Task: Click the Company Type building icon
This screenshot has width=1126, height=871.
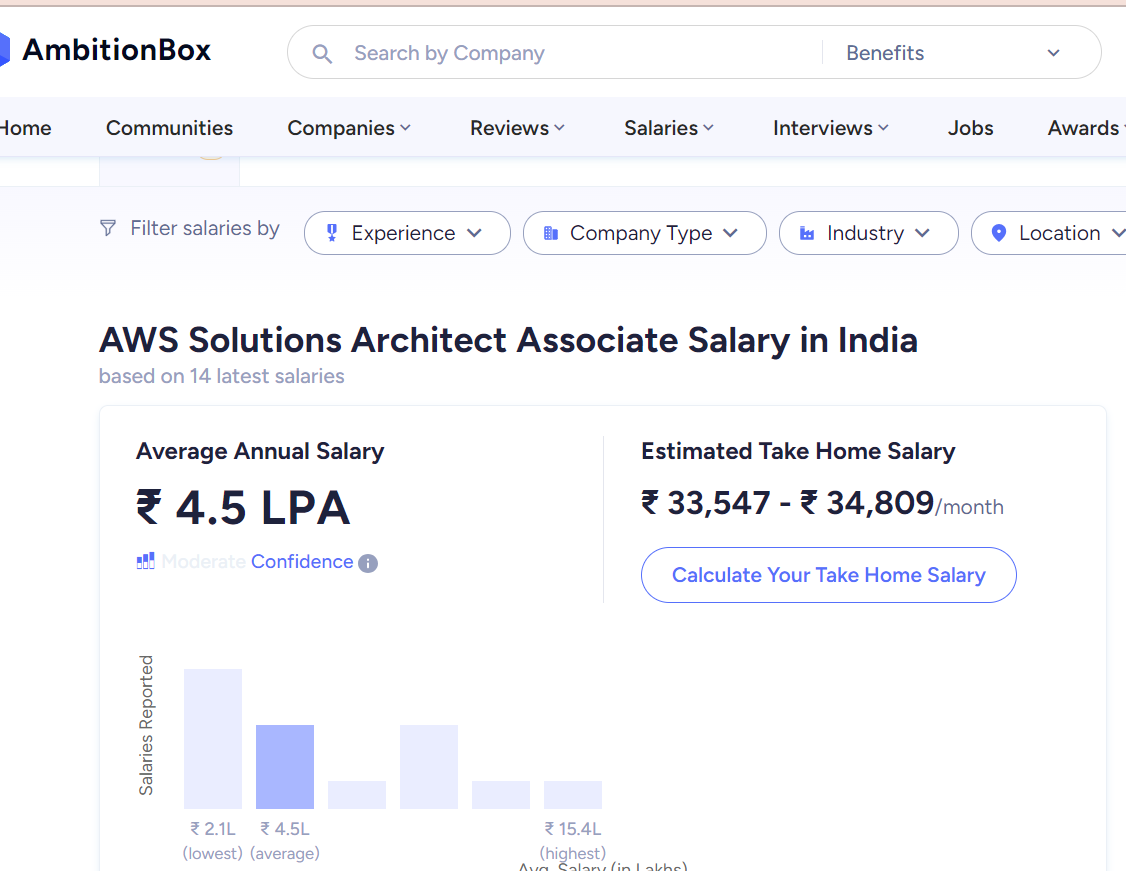Action: pos(551,233)
